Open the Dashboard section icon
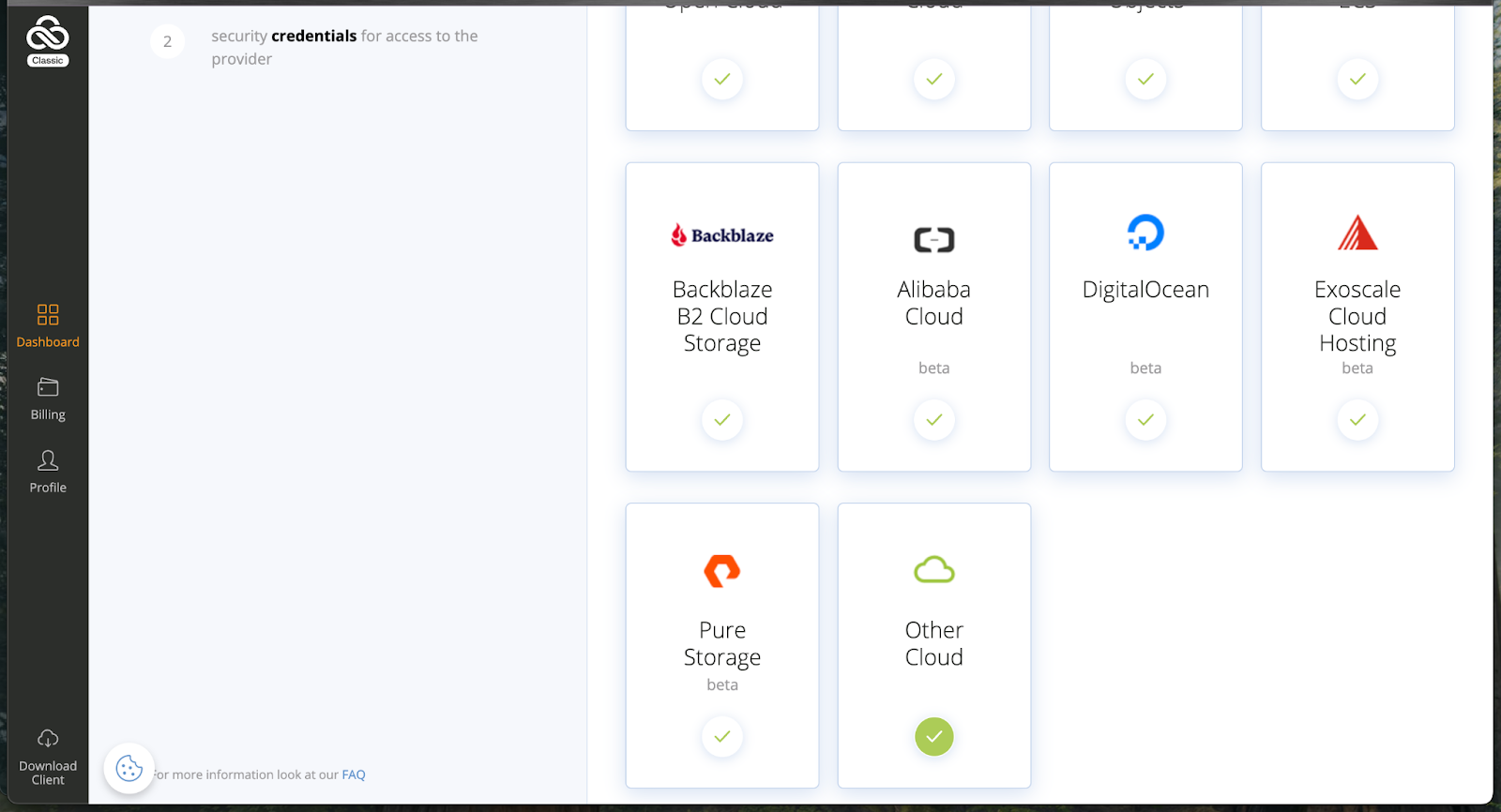Image resolution: width=1501 pixels, height=812 pixels. (x=48, y=314)
